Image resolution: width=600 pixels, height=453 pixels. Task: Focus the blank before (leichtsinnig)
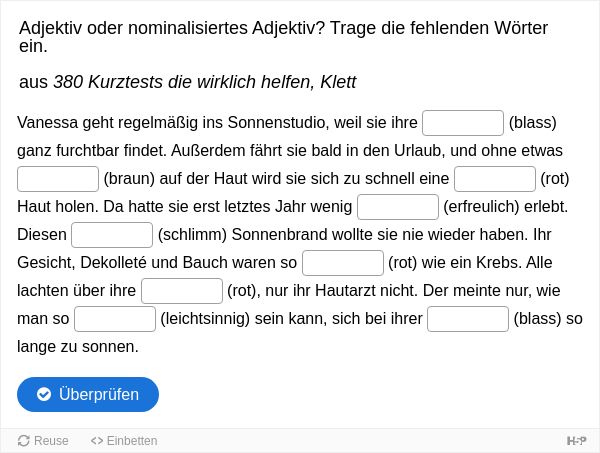115,319
